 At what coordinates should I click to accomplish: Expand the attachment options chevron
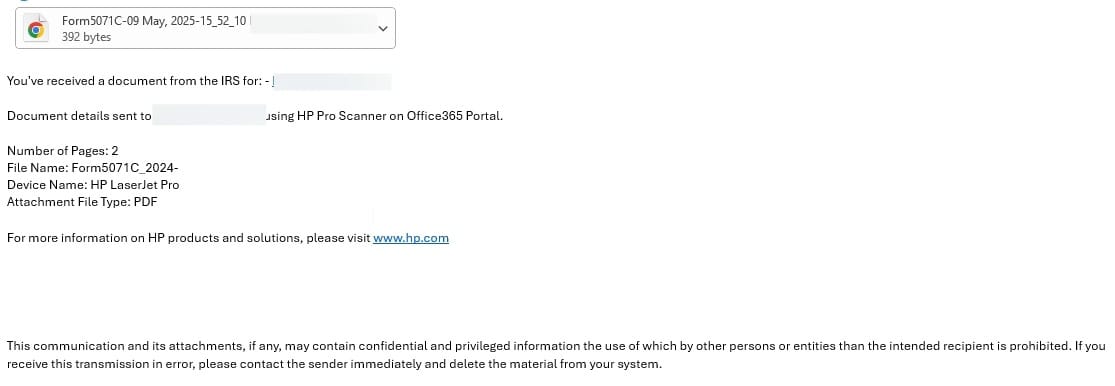pos(383,28)
